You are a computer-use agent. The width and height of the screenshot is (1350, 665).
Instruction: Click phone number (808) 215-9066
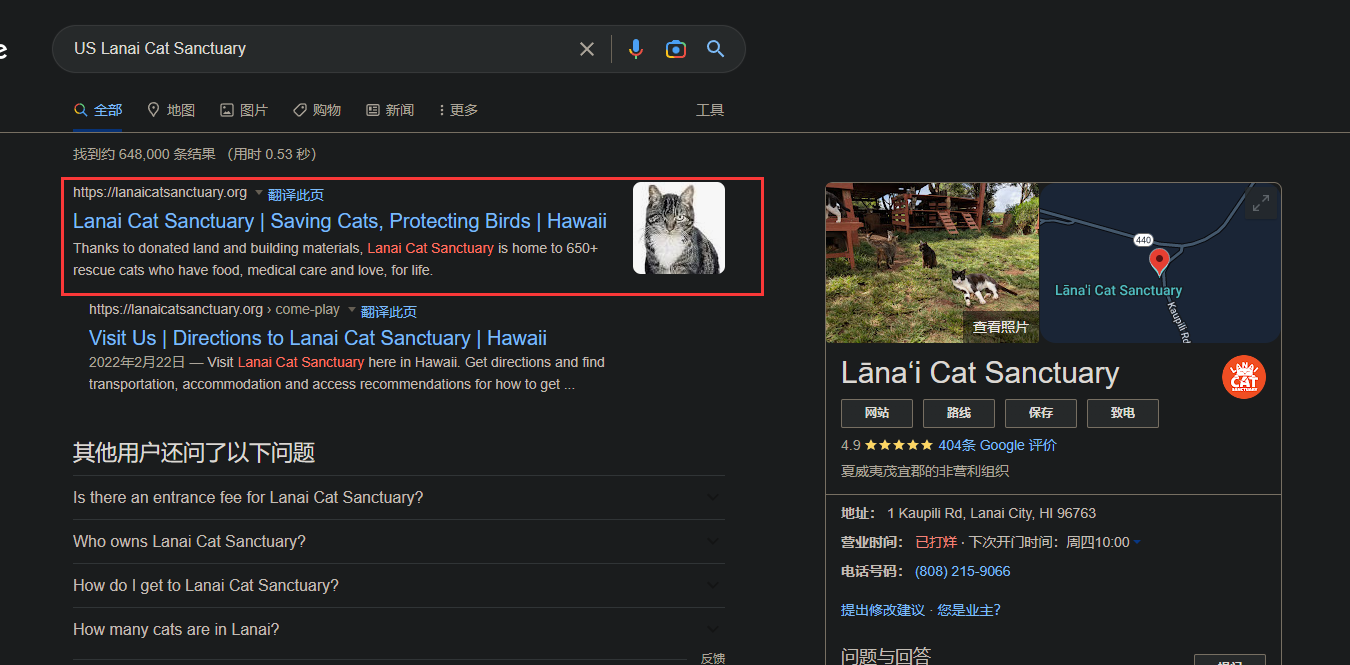coord(963,571)
